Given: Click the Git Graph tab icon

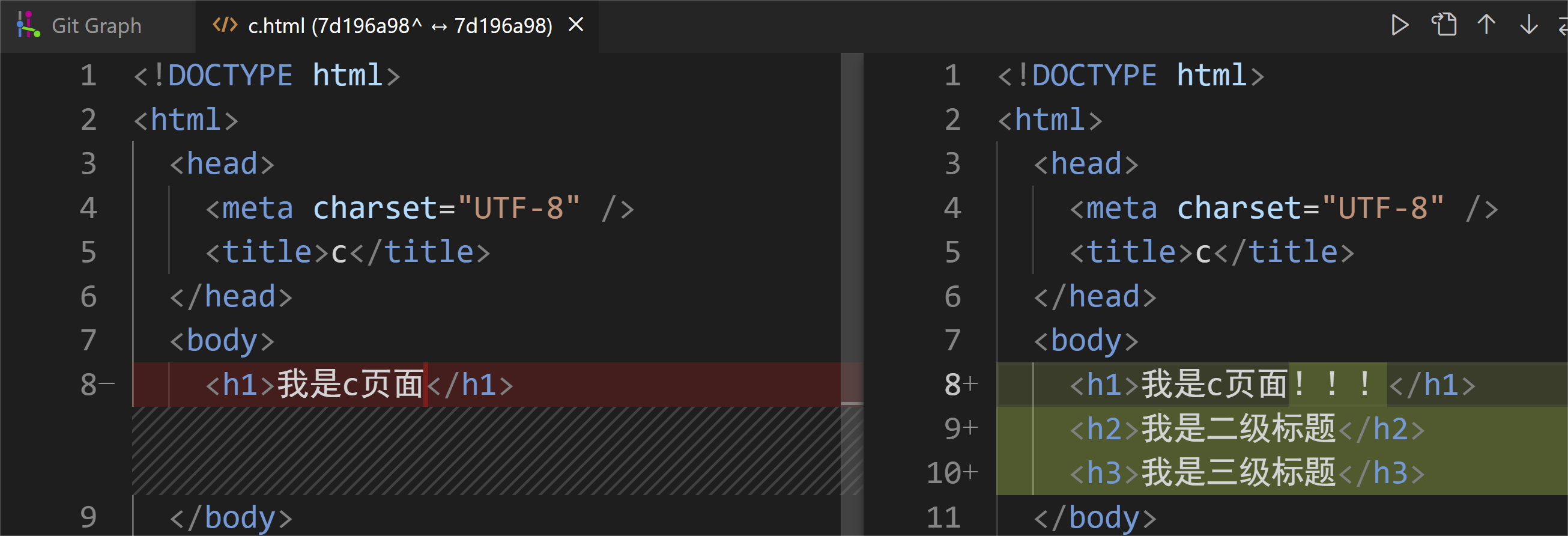Looking at the screenshot, I should coord(28,26).
